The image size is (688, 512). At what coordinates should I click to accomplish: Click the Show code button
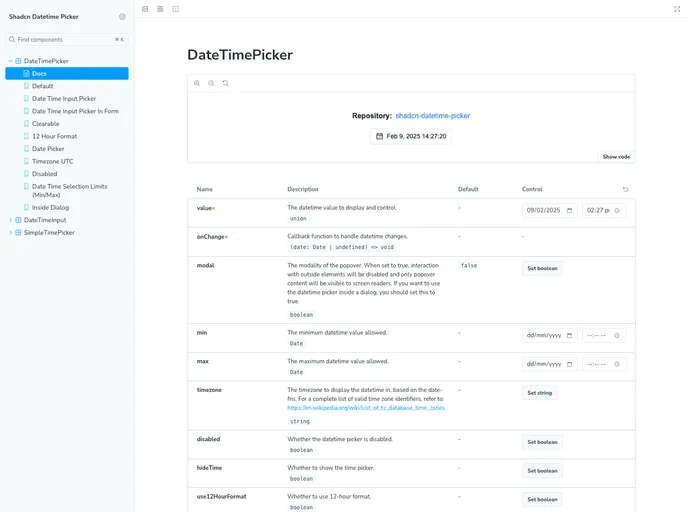coord(616,157)
